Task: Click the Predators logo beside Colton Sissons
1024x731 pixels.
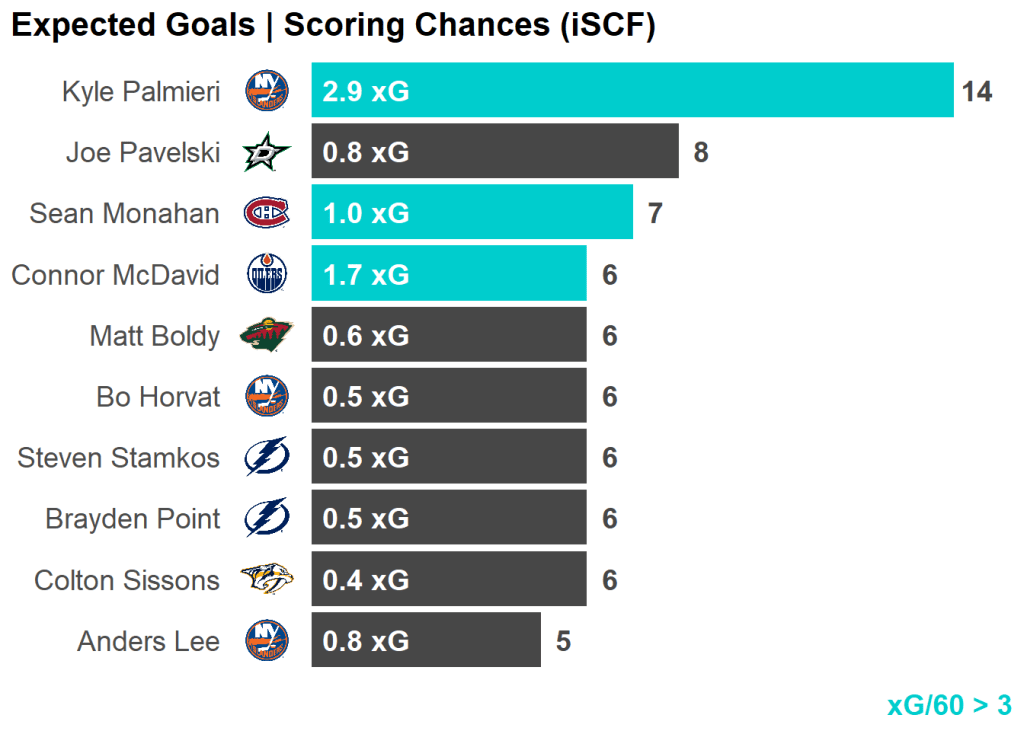Action: pos(267,580)
